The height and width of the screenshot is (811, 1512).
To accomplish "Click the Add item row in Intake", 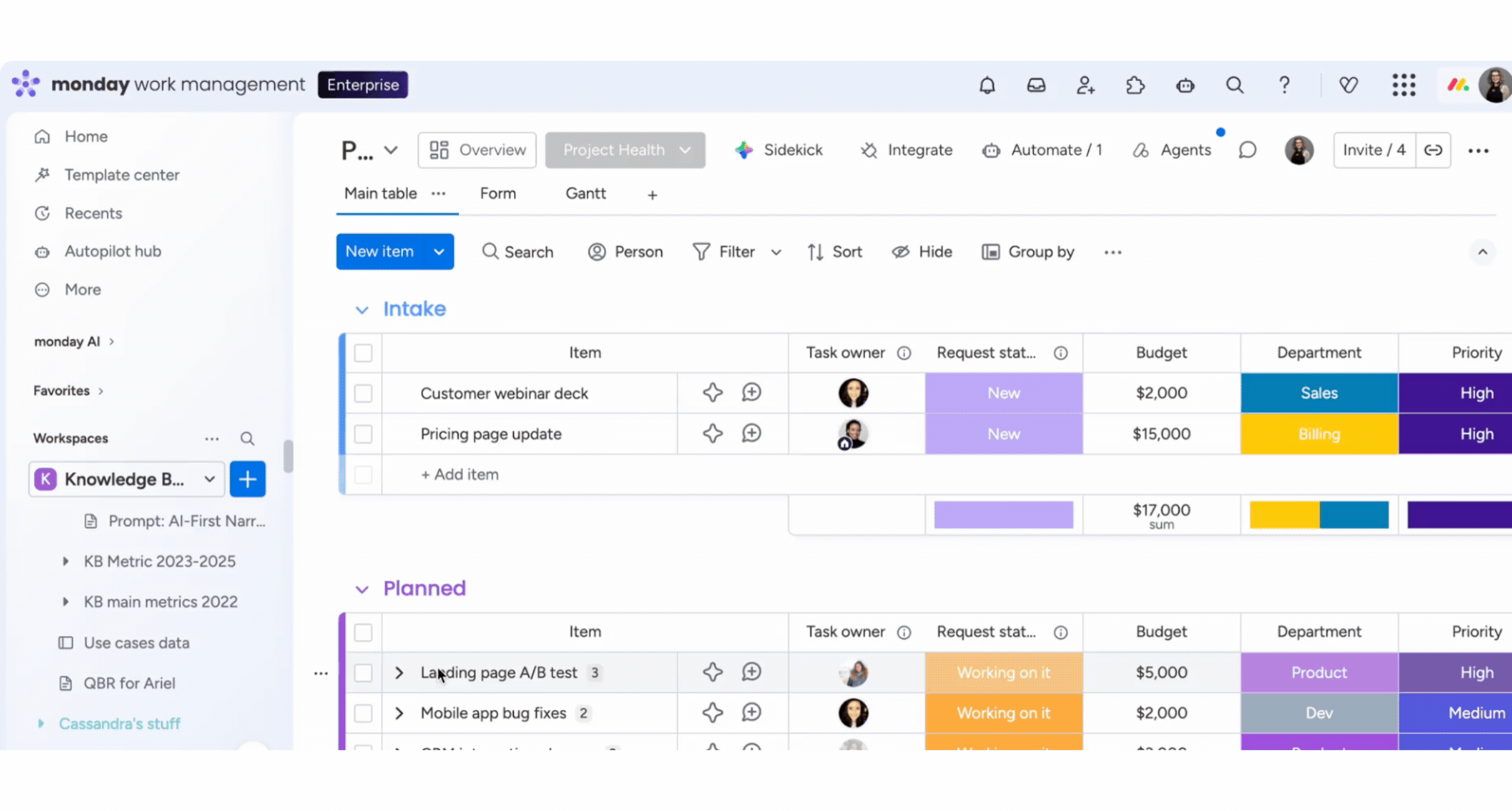I will click(x=460, y=475).
